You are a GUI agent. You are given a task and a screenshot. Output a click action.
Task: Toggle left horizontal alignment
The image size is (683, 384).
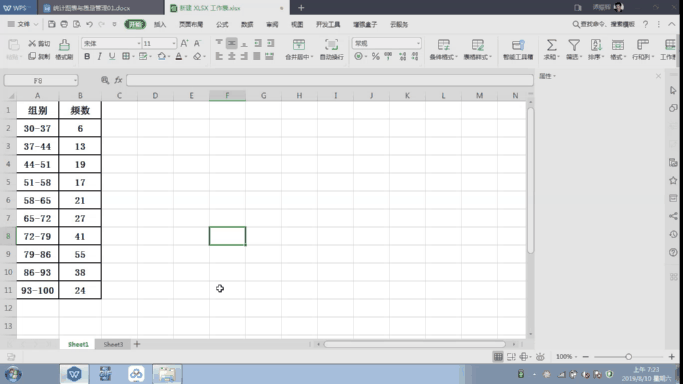pyautogui.click(x=219, y=57)
